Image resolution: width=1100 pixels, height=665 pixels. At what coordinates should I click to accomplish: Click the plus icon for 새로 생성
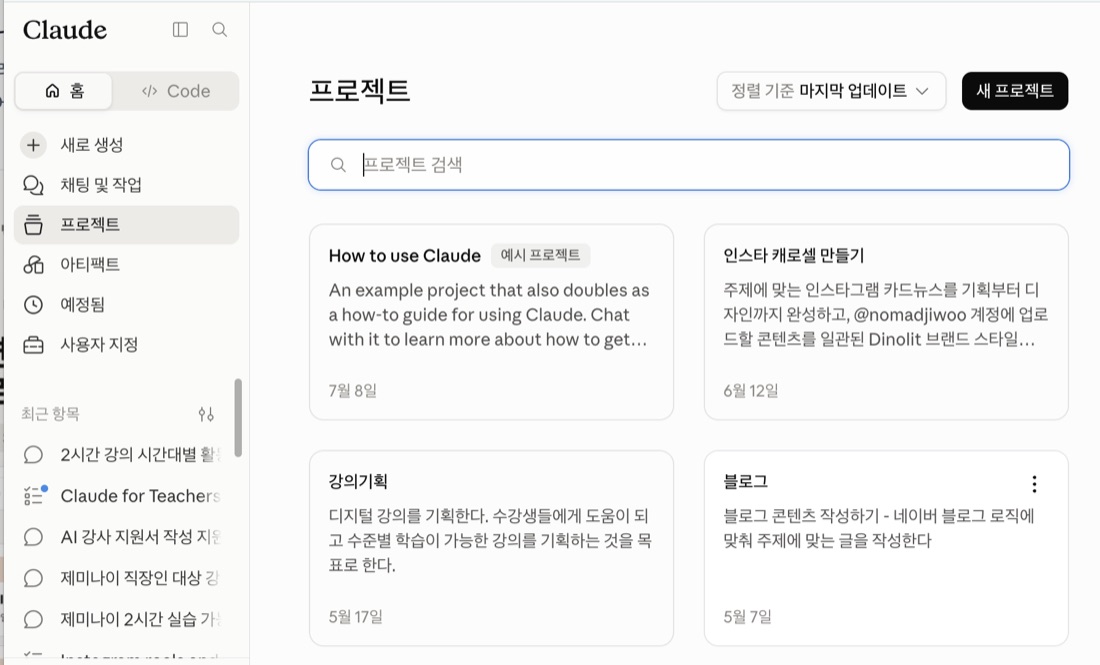coord(33,145)
